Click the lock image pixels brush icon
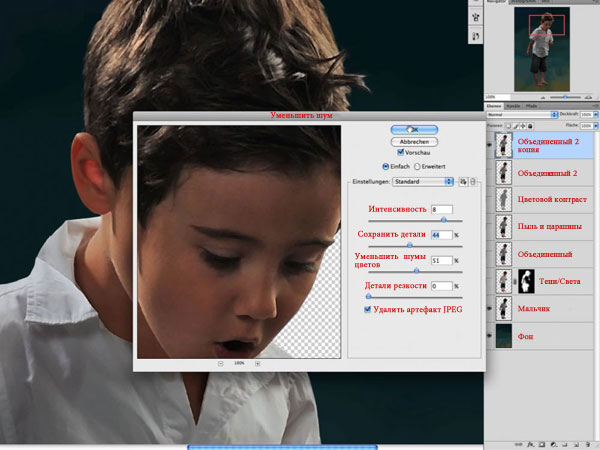The height and width of the screenshot is (450, 600). point(515,126)
